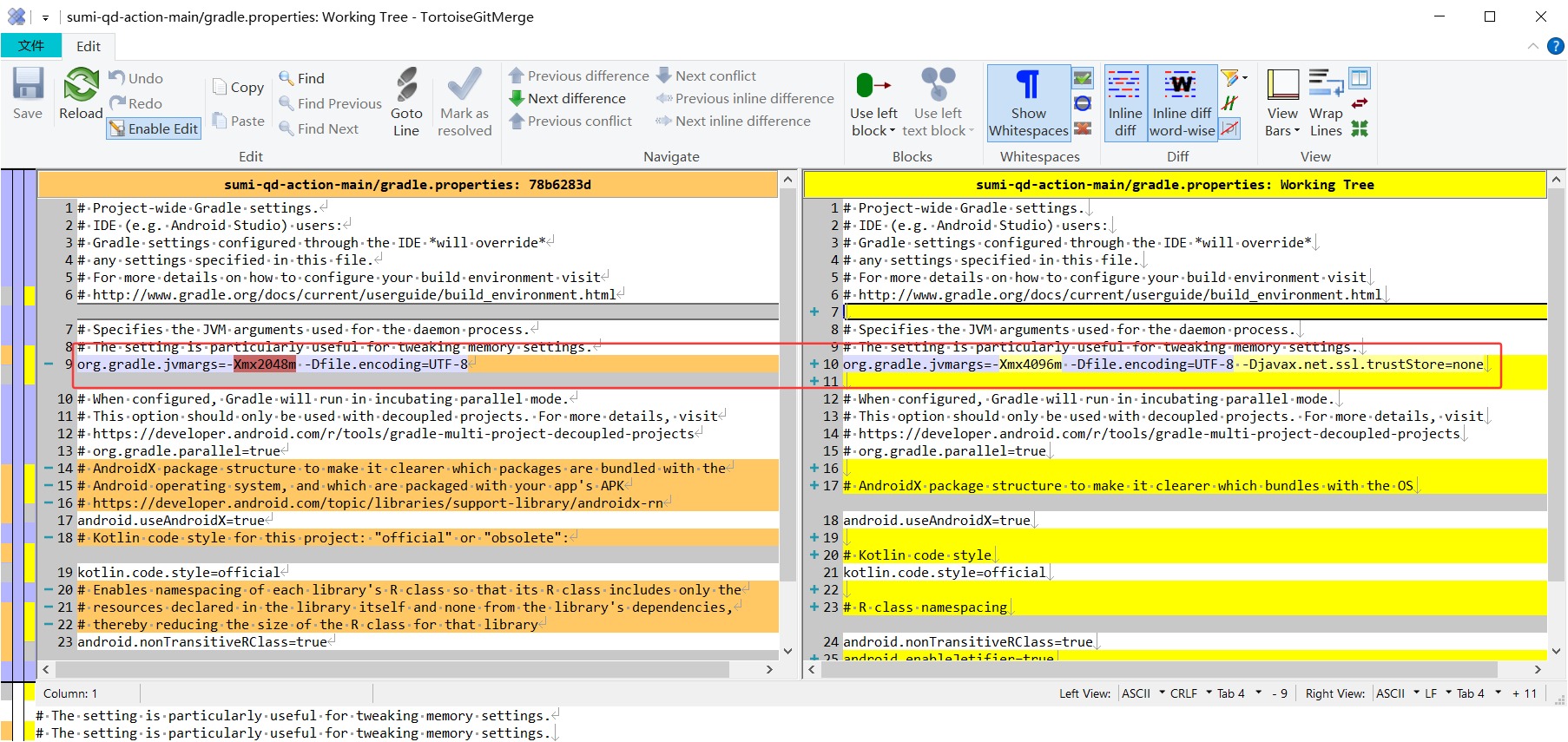Toggle Show Whitespaces
This screenshot has height=742, width=1568.
coord(1029,102)
